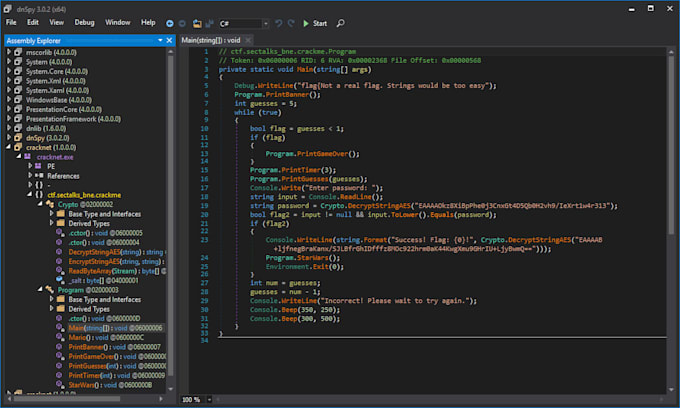Viewport: 680px width, 408px height.
Task: Click the Undo toolbar icon
Action: click(x=278, y=23)
